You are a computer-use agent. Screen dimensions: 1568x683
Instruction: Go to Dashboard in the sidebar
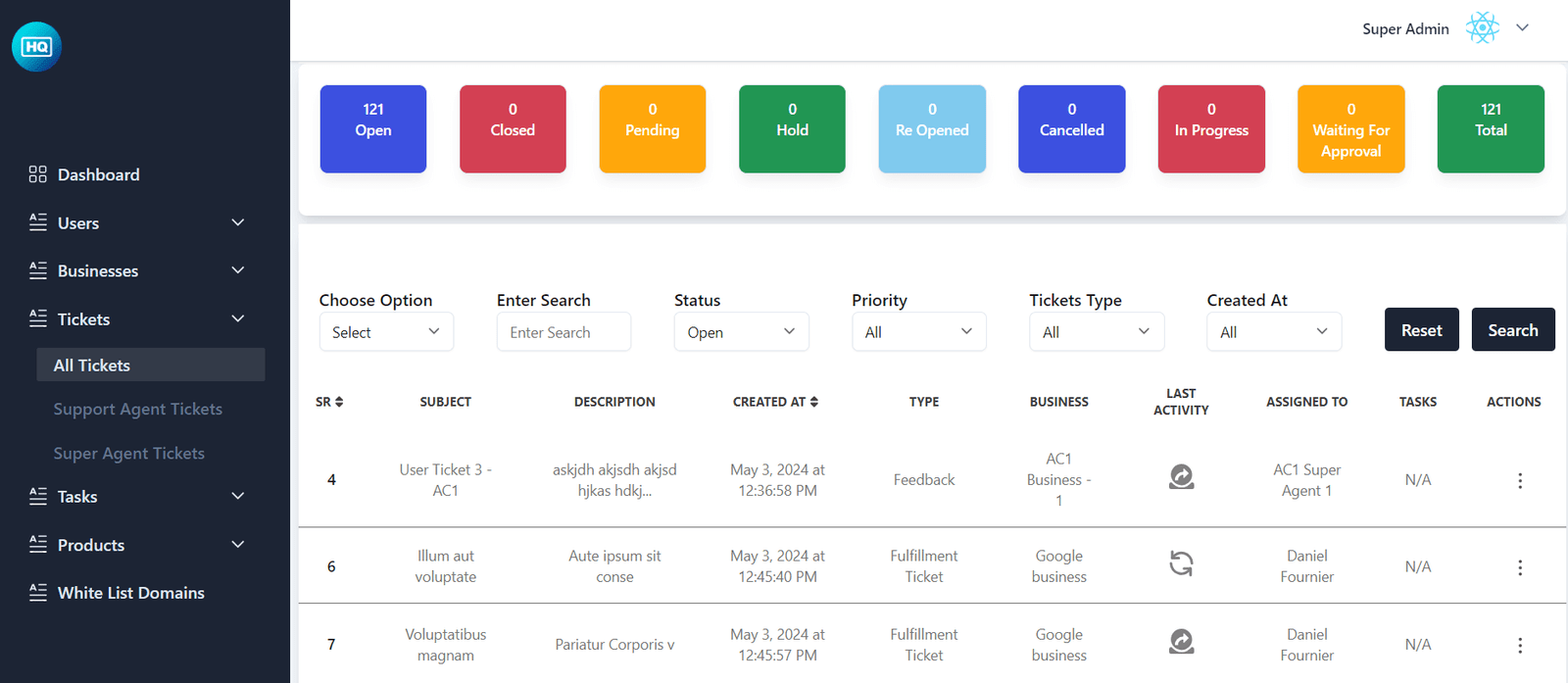pos(98,174)
